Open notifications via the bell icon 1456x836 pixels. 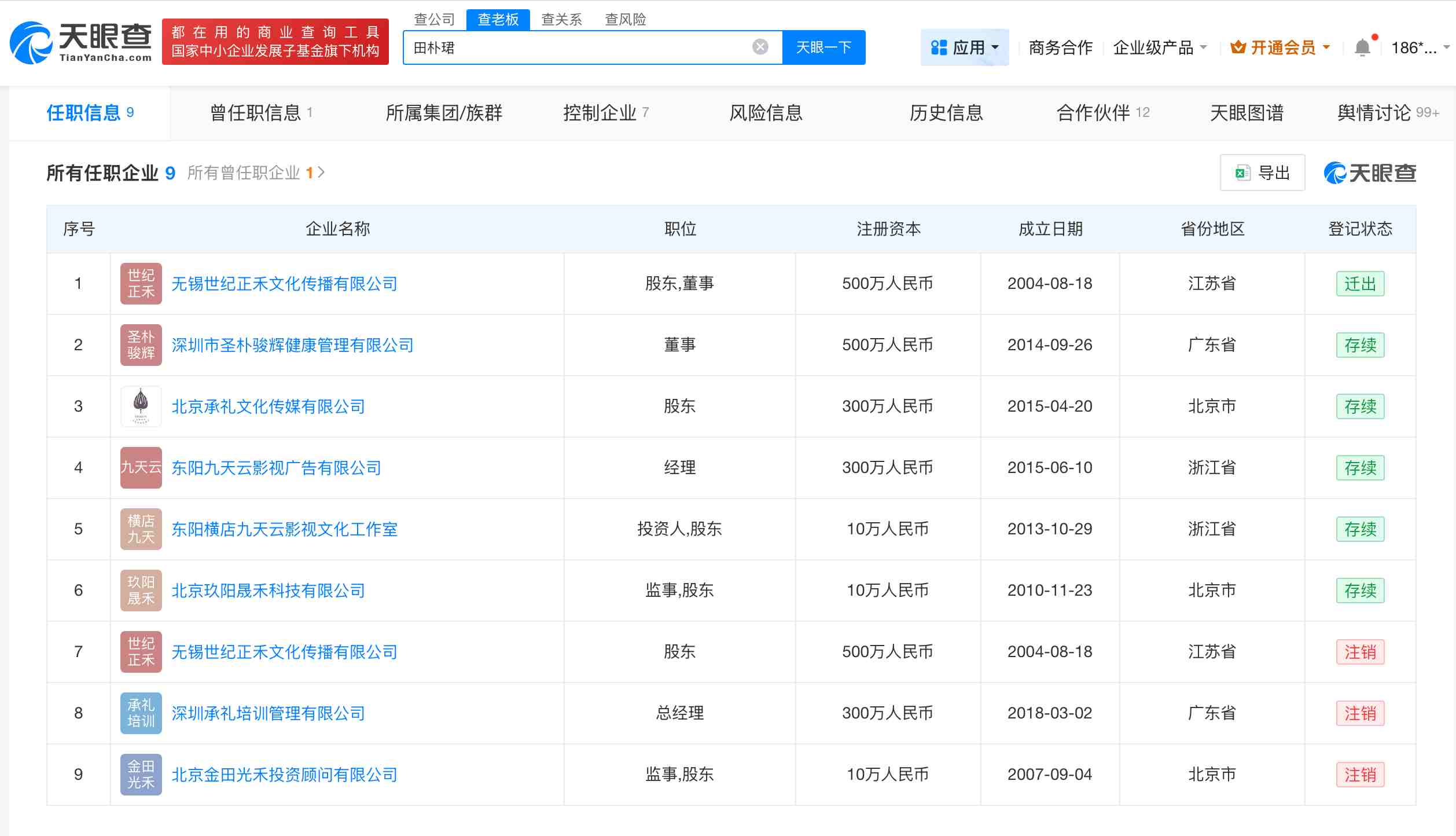1363,46
